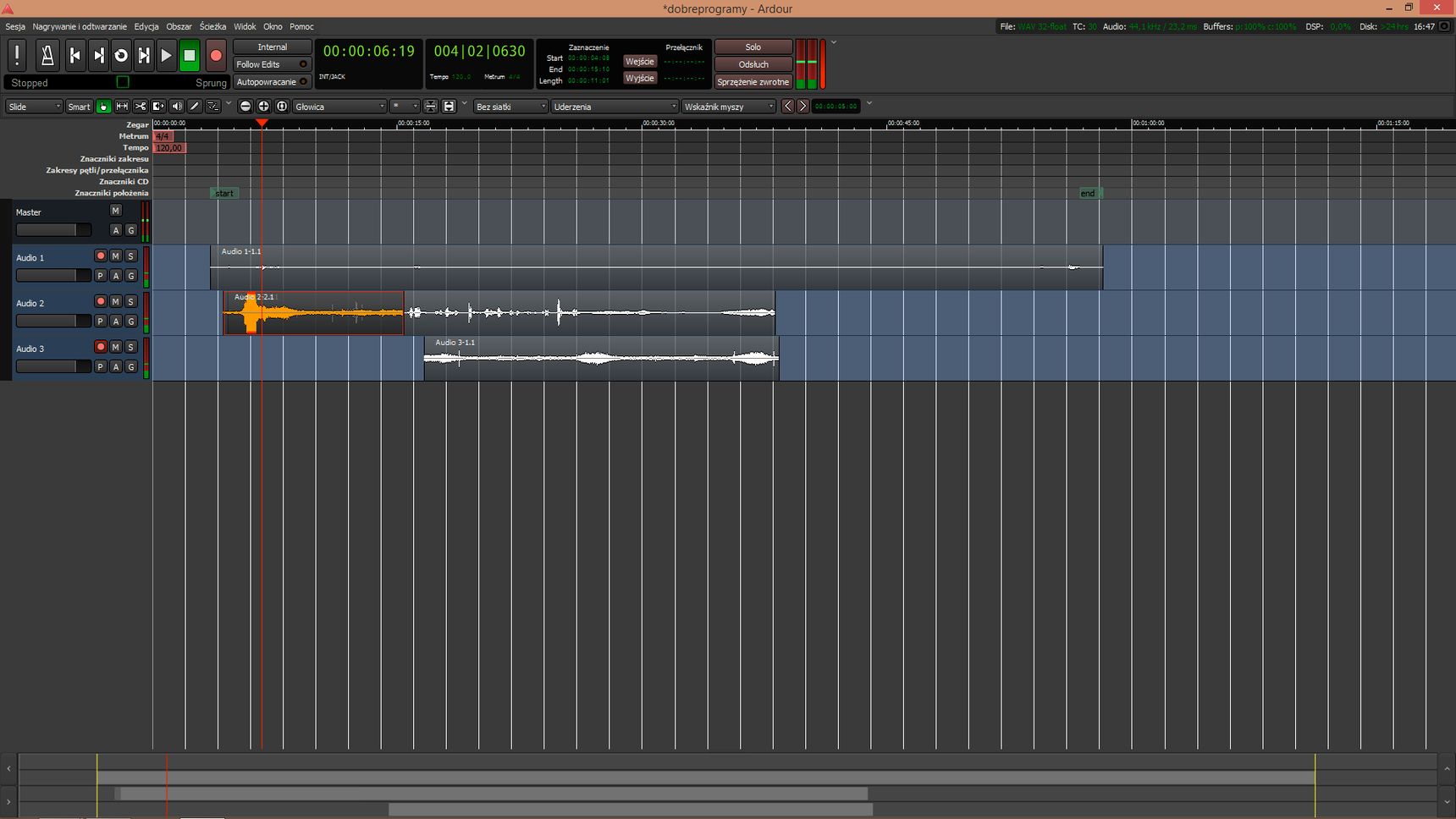Screen dimensions: 1456x819
Task: Toggle the Smart mode button
Action: (79, 107)
